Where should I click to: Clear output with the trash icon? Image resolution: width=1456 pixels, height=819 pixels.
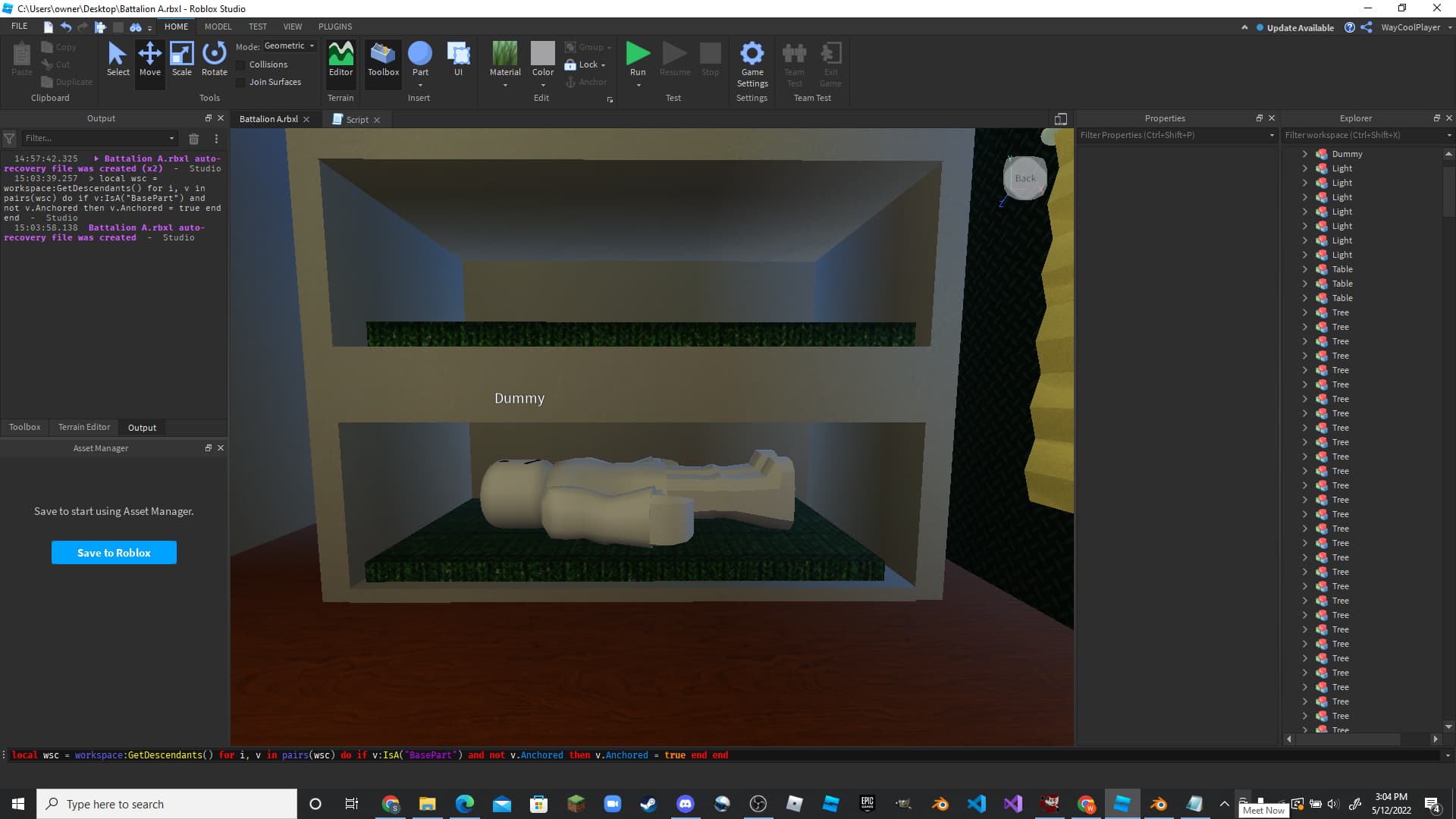[193, 139]
